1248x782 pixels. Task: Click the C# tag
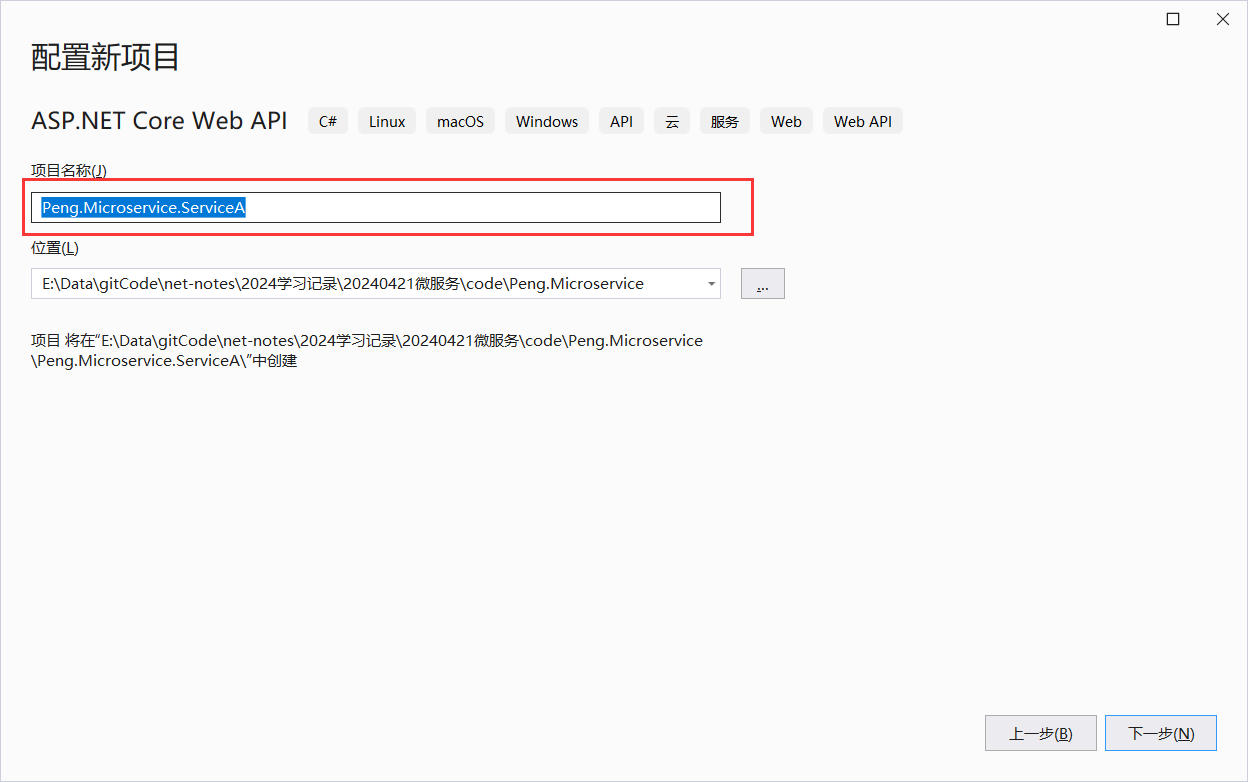[328, 121]
